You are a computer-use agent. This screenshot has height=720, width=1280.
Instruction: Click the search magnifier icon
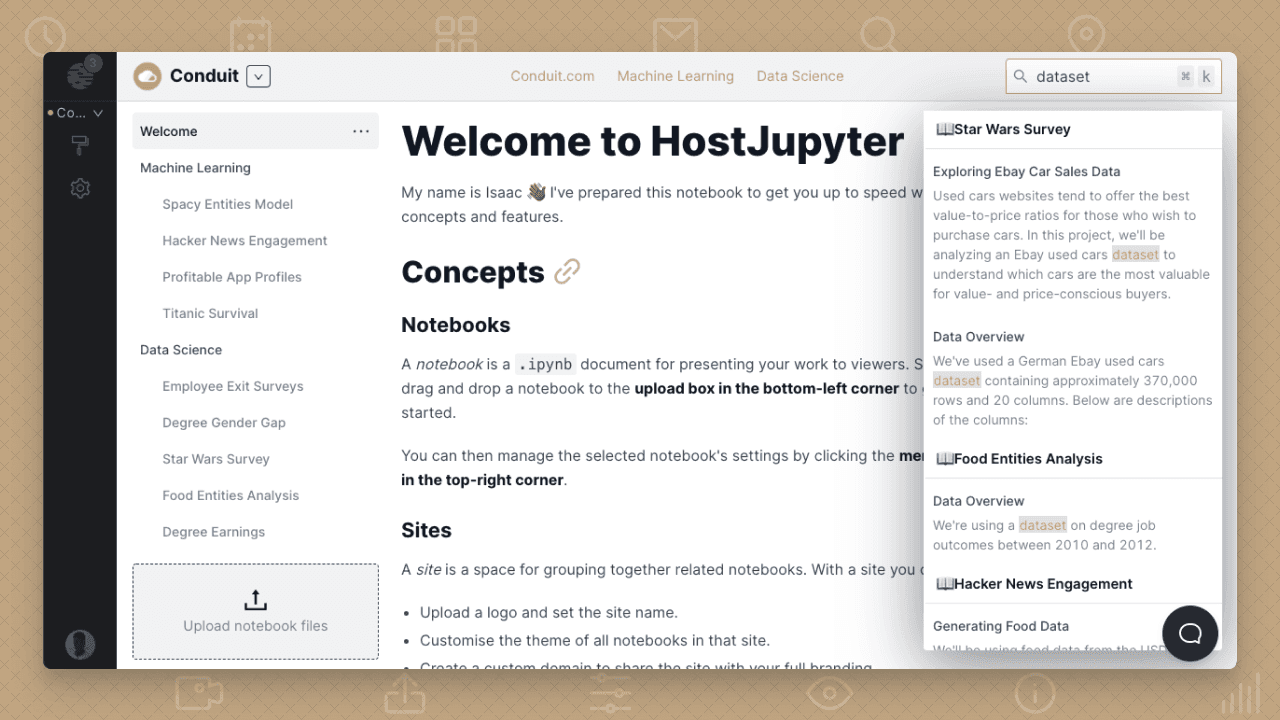pyautogui.click(x=1020, y=76)
